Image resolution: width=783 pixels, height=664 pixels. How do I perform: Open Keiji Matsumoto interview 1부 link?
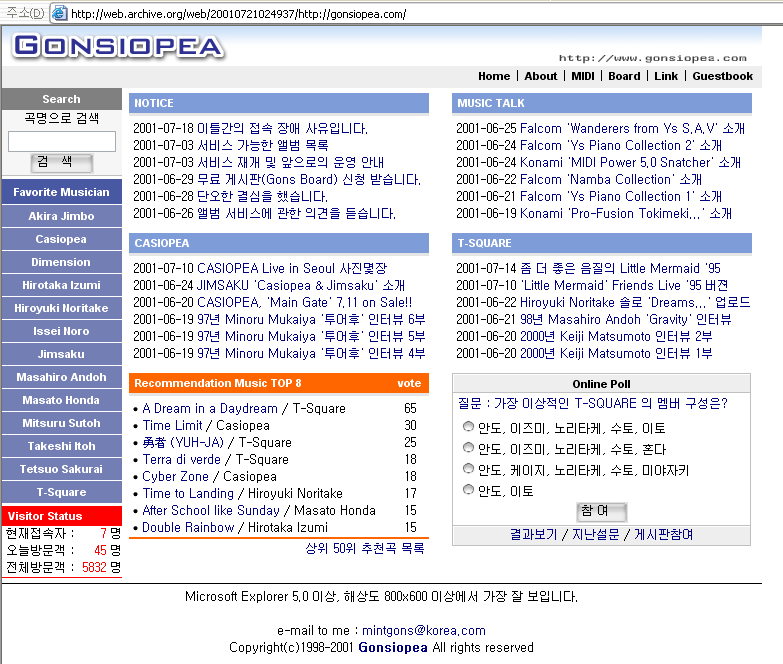[616, 353]
